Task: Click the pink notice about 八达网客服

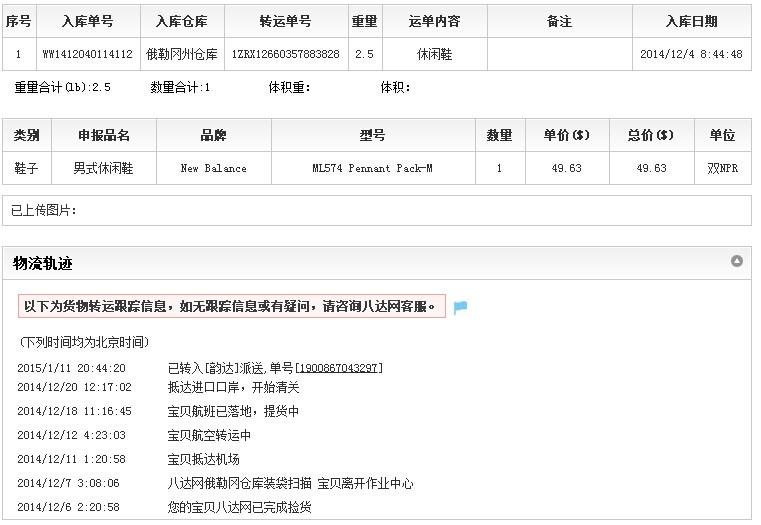Action: click(x=232, y=306)
